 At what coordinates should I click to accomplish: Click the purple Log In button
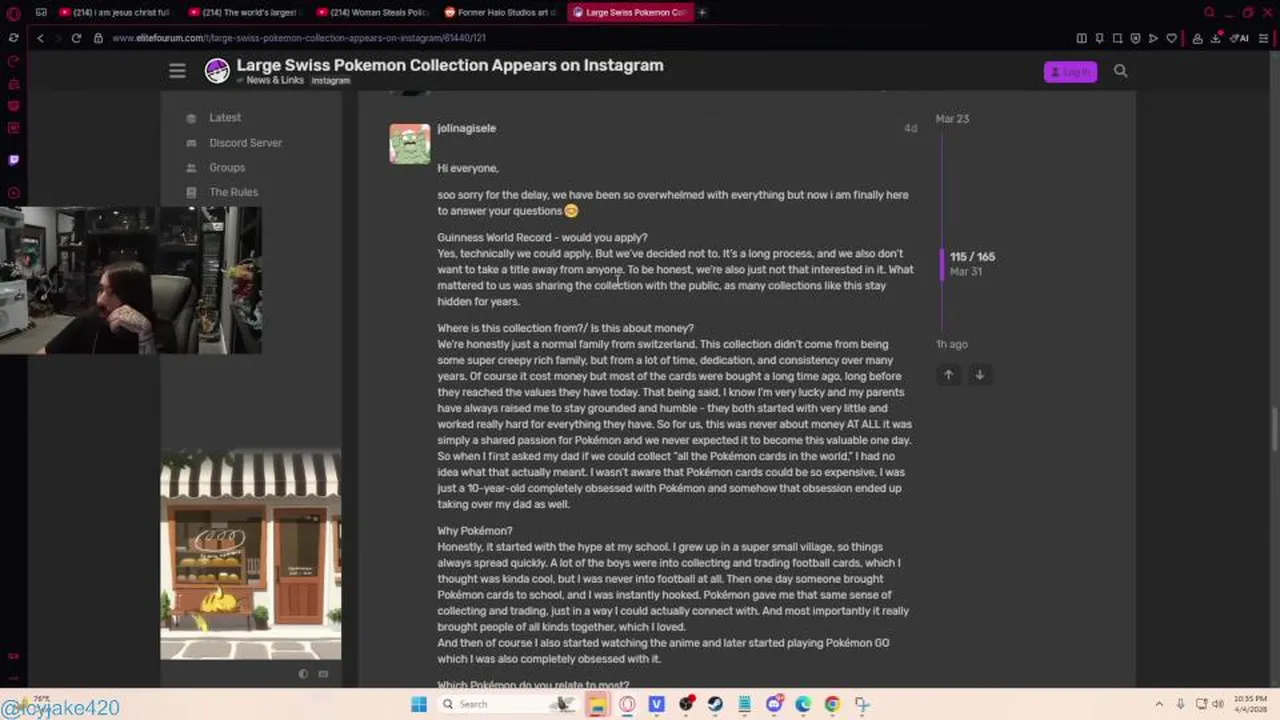[1070, 72]
